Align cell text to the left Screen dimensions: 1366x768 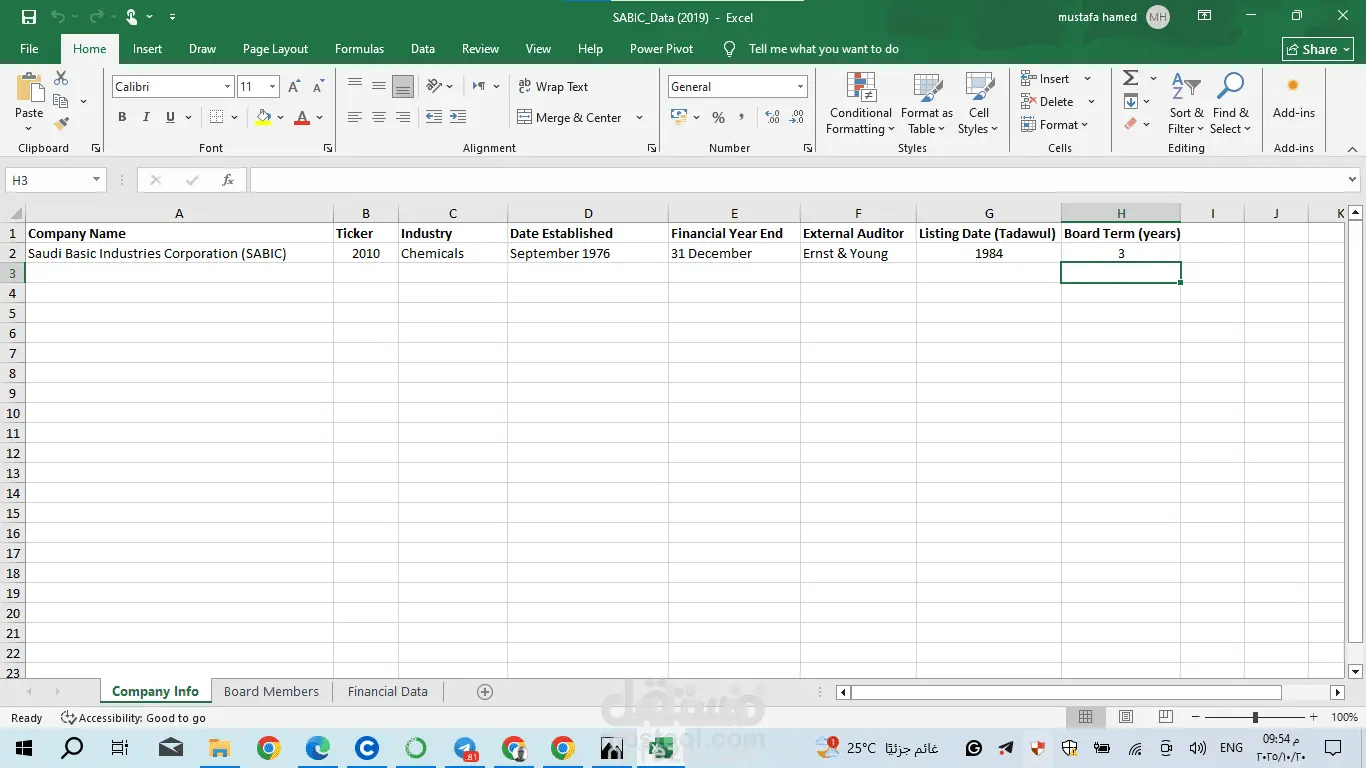(355, 117)
